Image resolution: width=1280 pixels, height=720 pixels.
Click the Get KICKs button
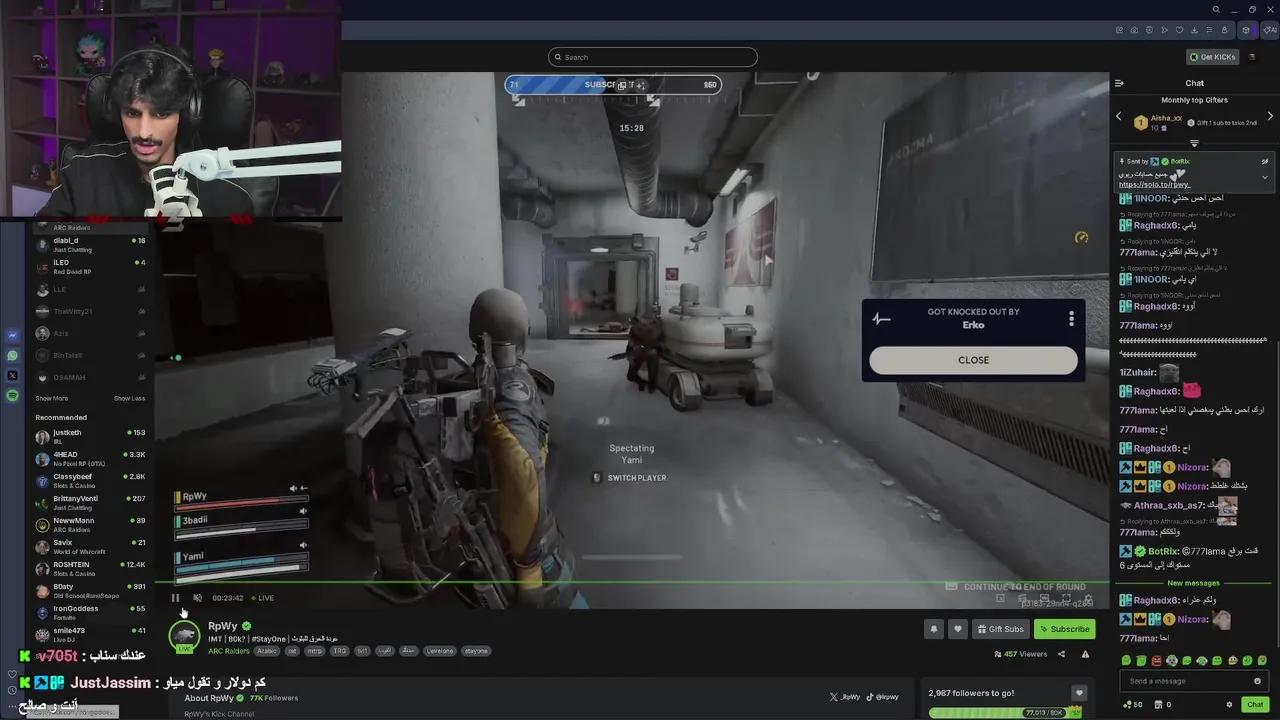[x=1213, y=57]
